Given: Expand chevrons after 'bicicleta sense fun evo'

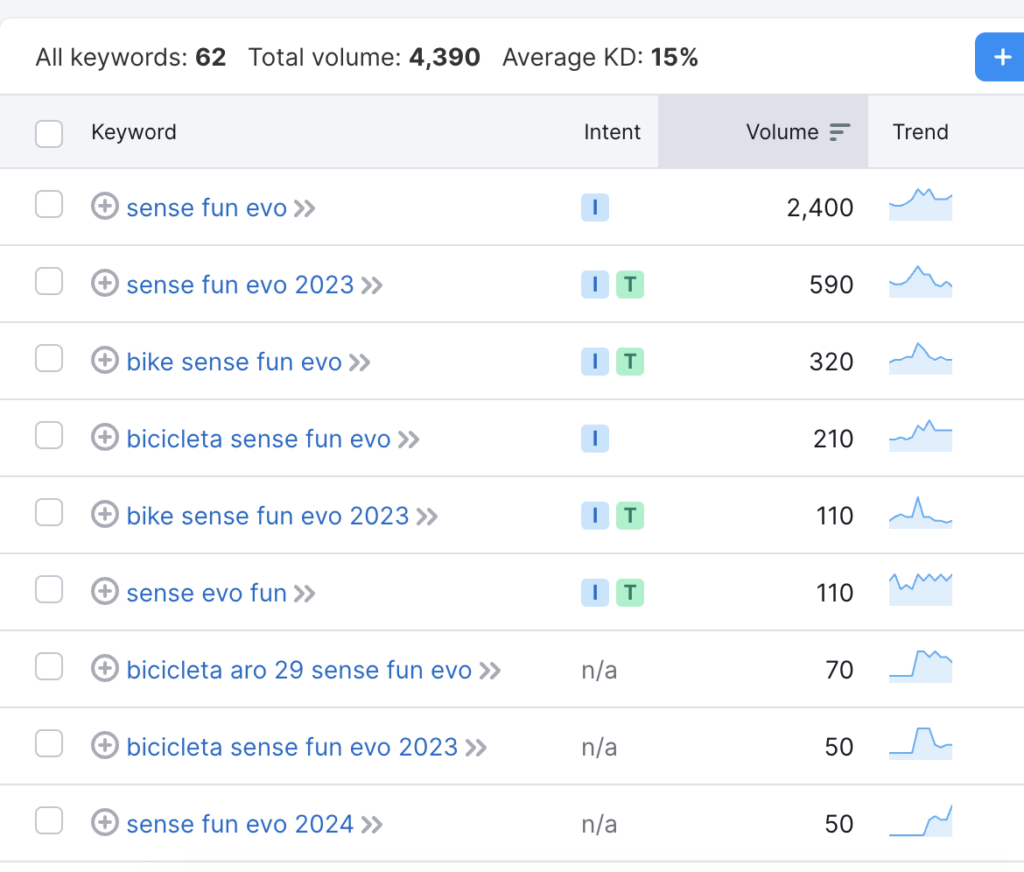Looking at the screenshot, I should click(x=409, y=440).
